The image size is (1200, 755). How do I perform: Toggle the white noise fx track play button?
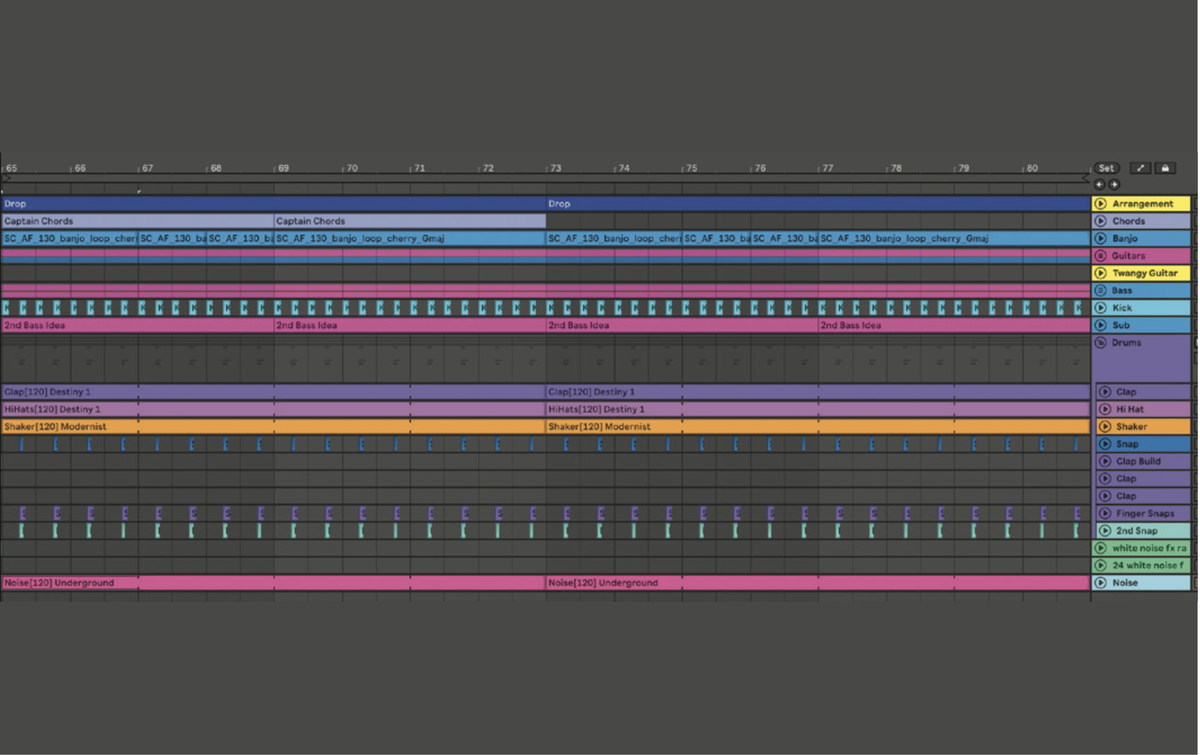(x=1100, y=547)
